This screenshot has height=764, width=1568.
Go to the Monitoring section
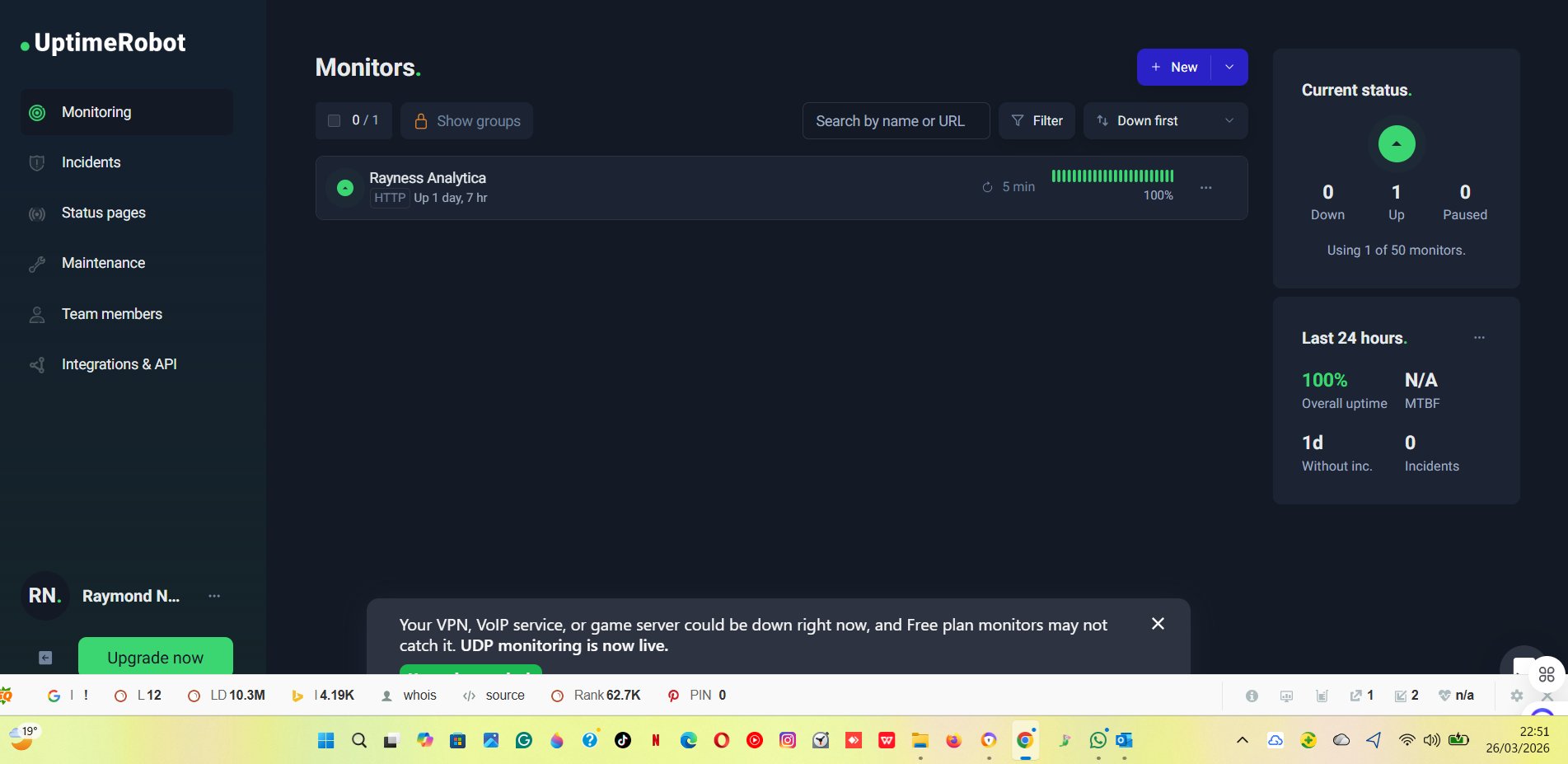click(127, 112)
